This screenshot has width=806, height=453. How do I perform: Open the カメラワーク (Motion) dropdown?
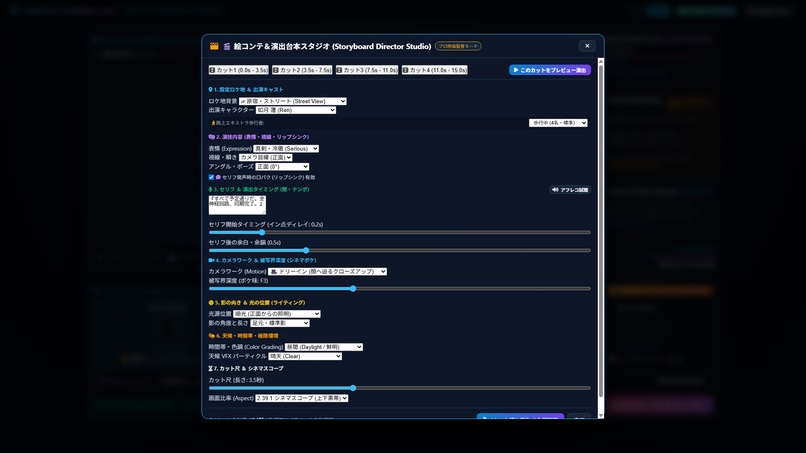[x=327, y=271]
